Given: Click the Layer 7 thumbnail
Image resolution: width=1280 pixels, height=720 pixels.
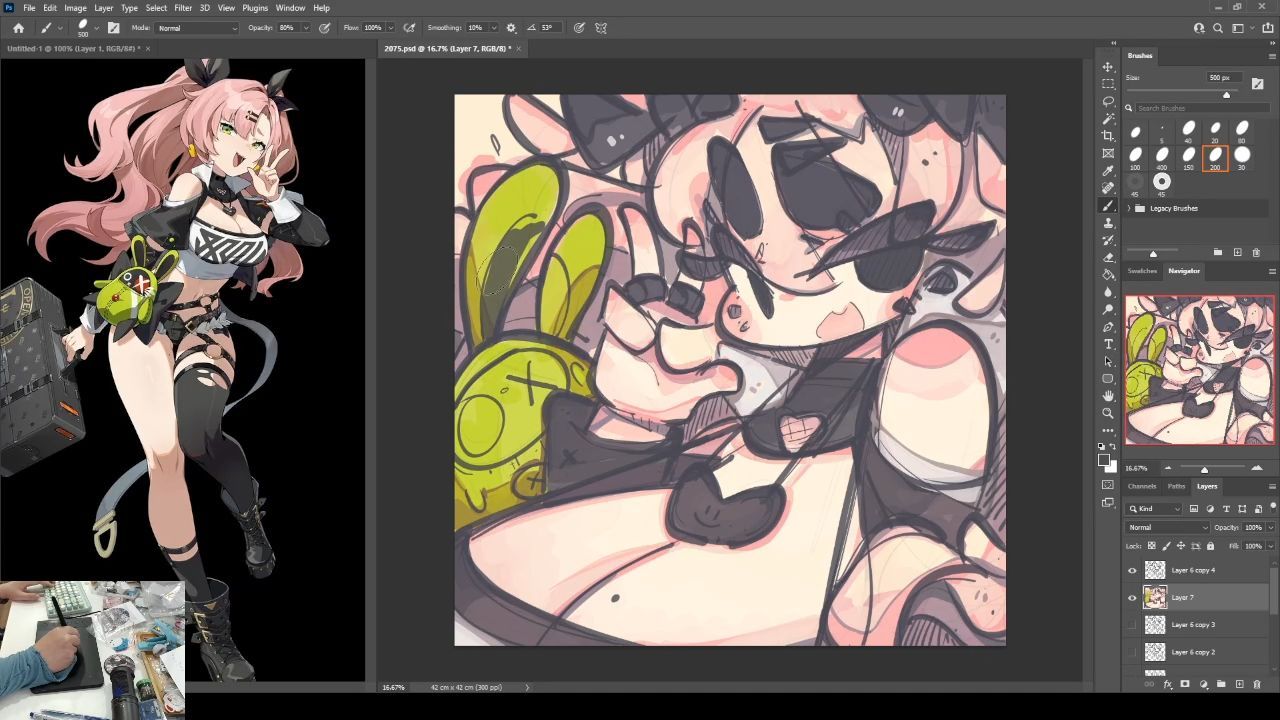Looking at the screenshot, I should 1155,597.
